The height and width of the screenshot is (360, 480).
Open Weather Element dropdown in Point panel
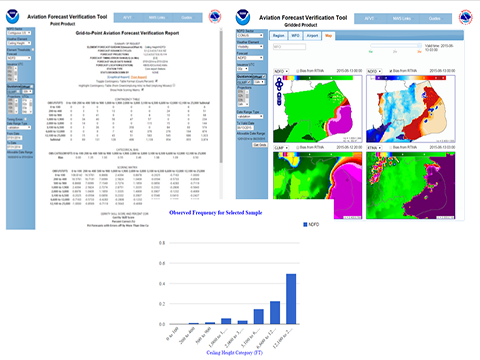point(19,43)
